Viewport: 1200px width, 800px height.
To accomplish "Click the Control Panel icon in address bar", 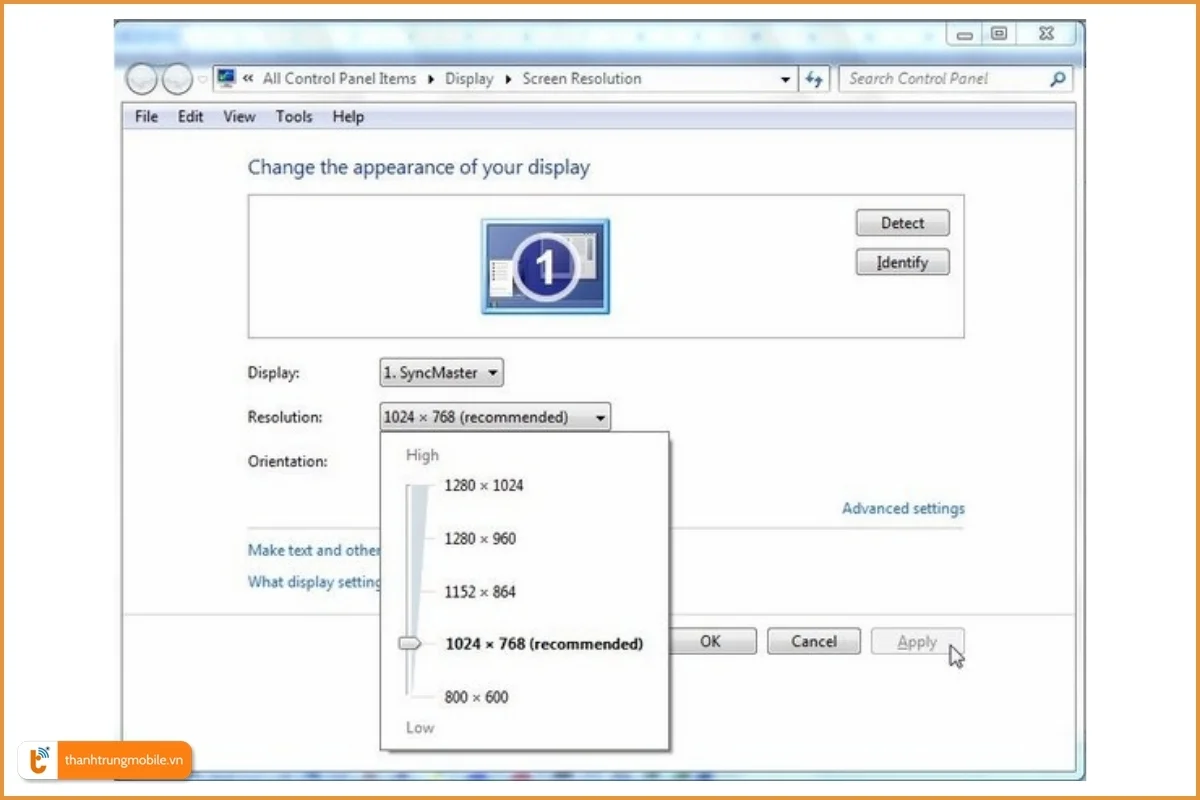I will (226, 78).
